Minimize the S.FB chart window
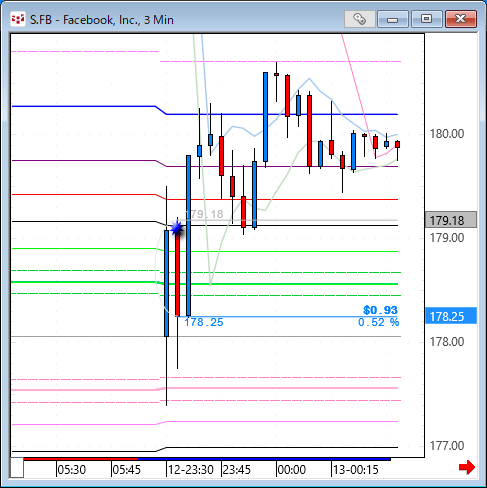Image resolution: width=487 pixels, height=488 pixels. click(x=393, y=19)
